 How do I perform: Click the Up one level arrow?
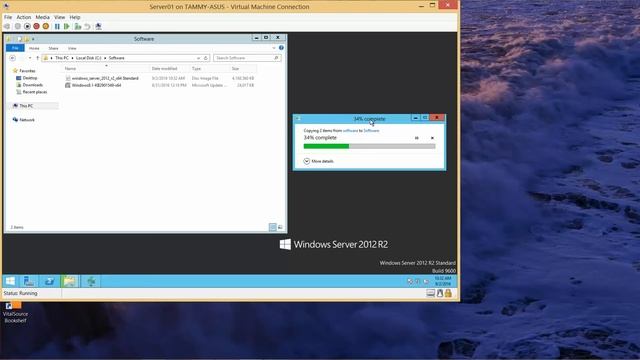pyautogui.click(x=37, y=58)
